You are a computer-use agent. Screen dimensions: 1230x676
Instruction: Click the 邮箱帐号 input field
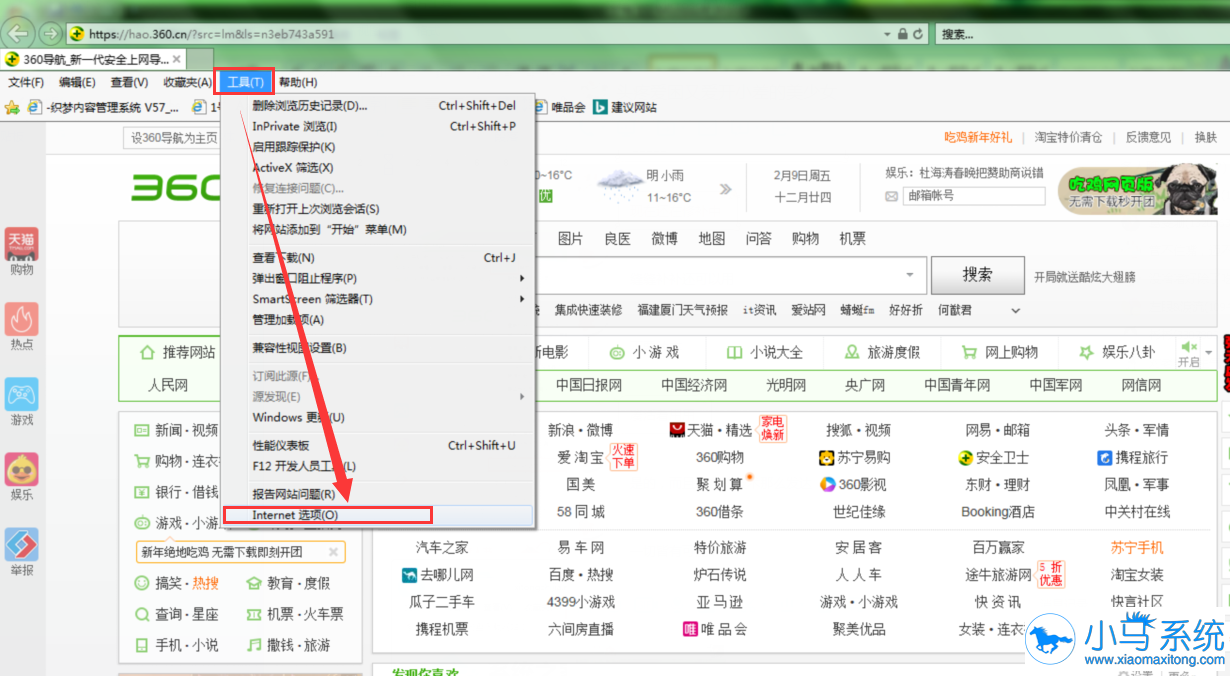974,196
